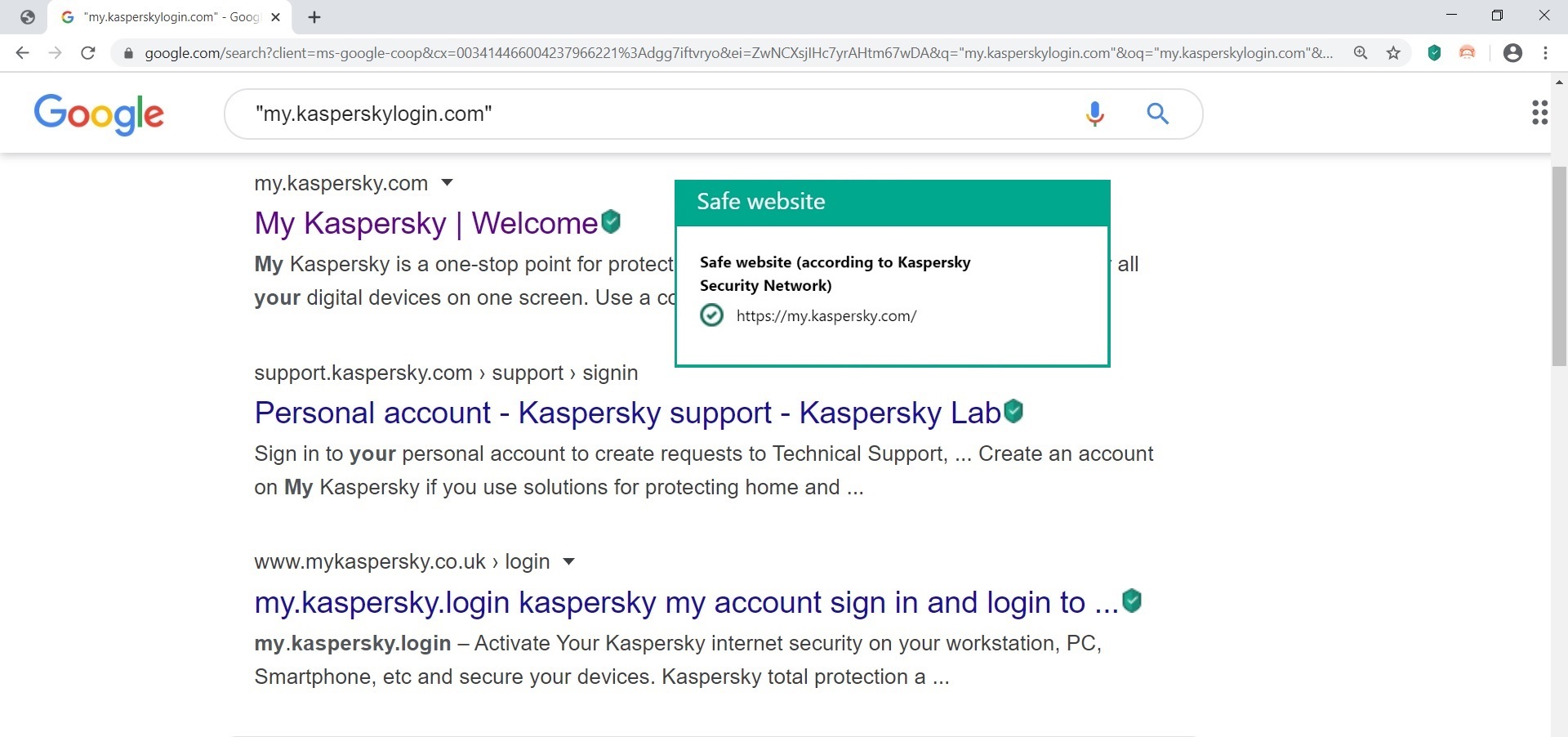
Task: View site info via the lock icon
Action: point(128,53)
